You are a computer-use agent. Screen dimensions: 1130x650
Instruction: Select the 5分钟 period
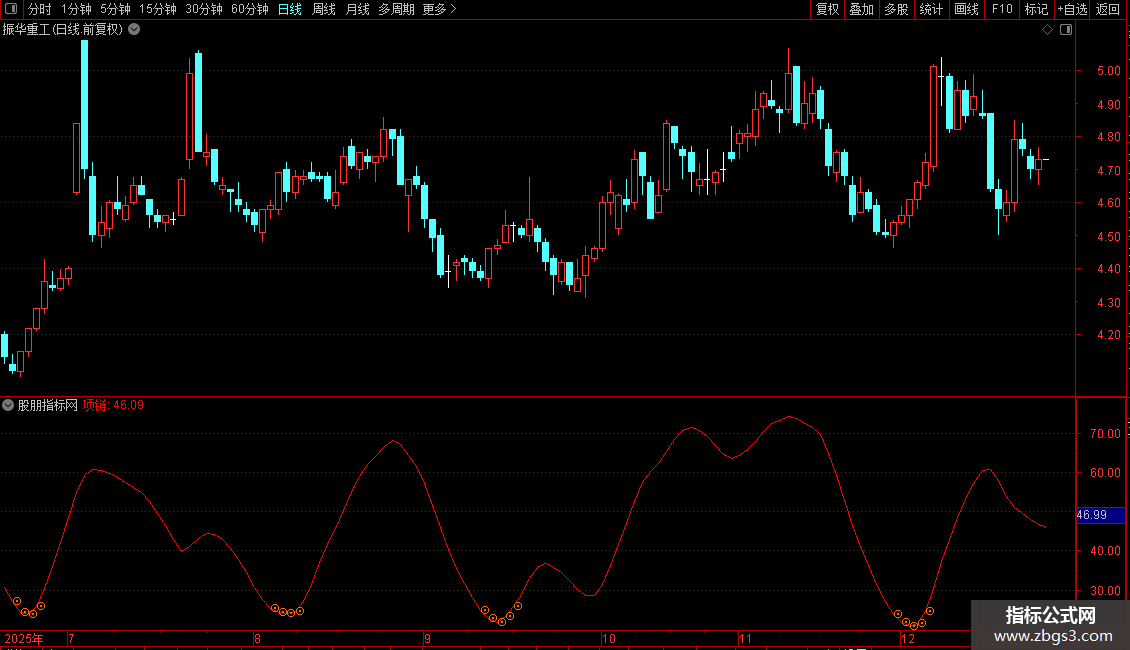[x=115, y=9]
